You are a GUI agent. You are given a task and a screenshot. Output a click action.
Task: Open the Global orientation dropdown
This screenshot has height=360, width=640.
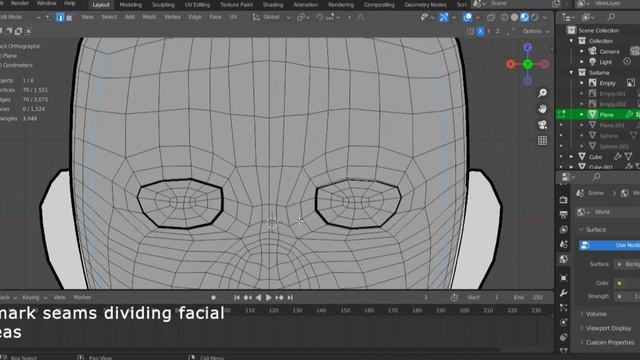(271, 17)
